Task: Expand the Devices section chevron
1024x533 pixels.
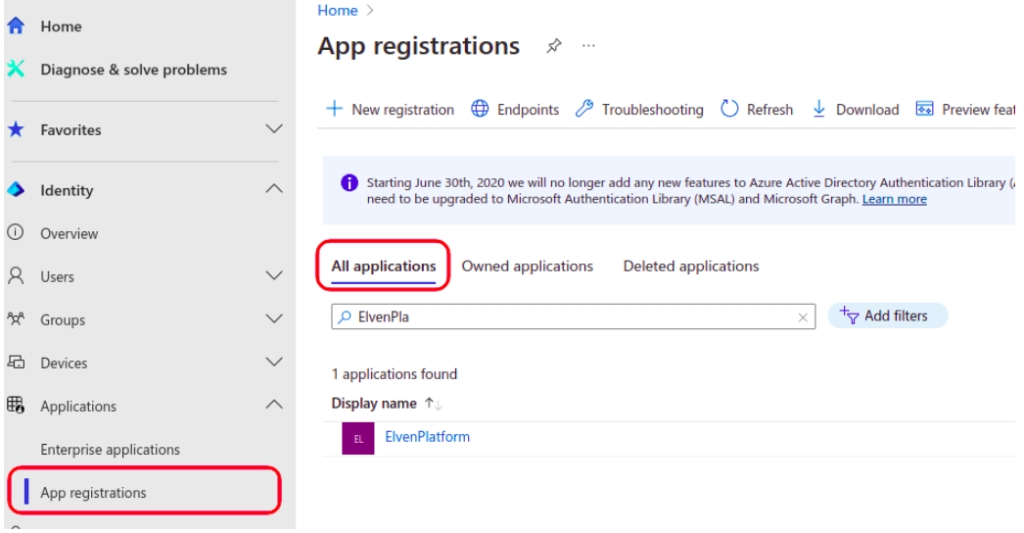Action: [273, 362]
